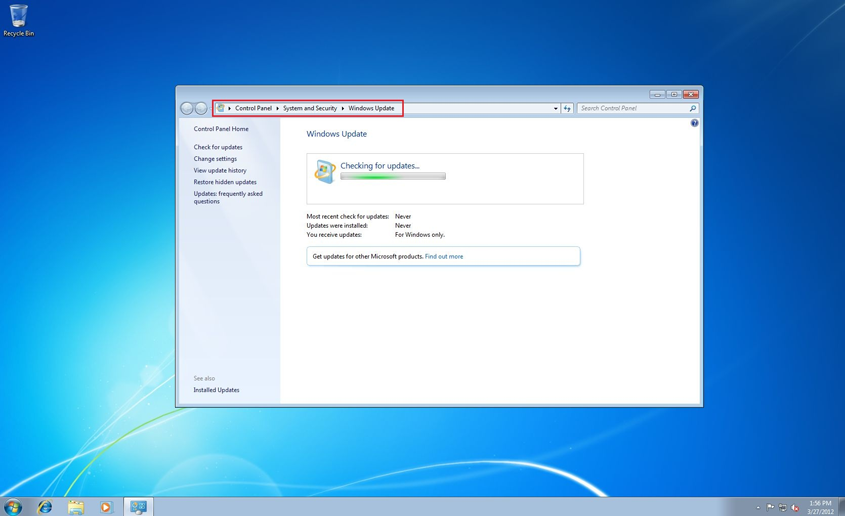Open the Recycle Bin on the desktop
Image resolution: width=845 pixels, height=516 pixels.
[18, 19]
